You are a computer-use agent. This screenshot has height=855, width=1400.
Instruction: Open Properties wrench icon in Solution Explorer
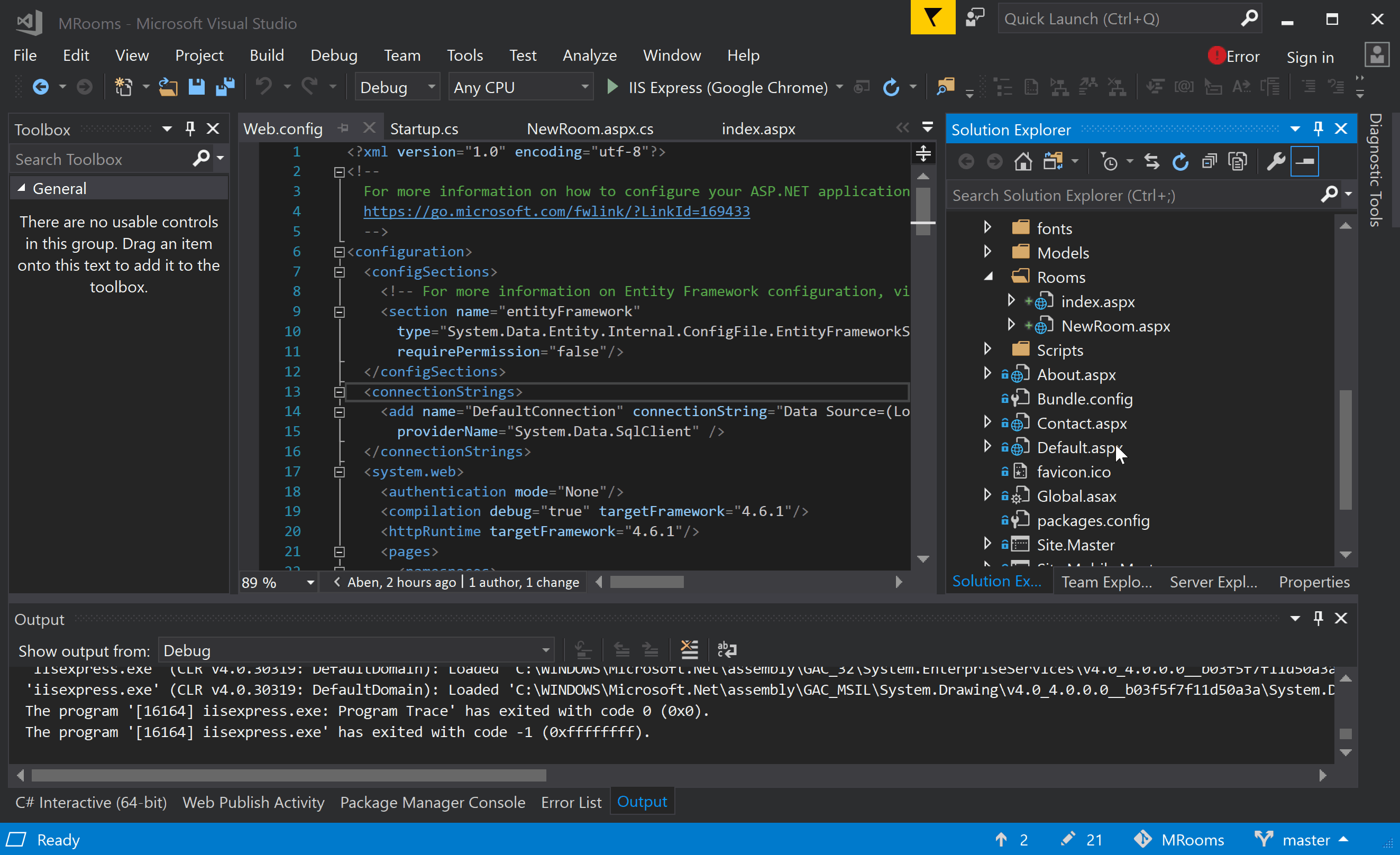[x=1276, y=162]
